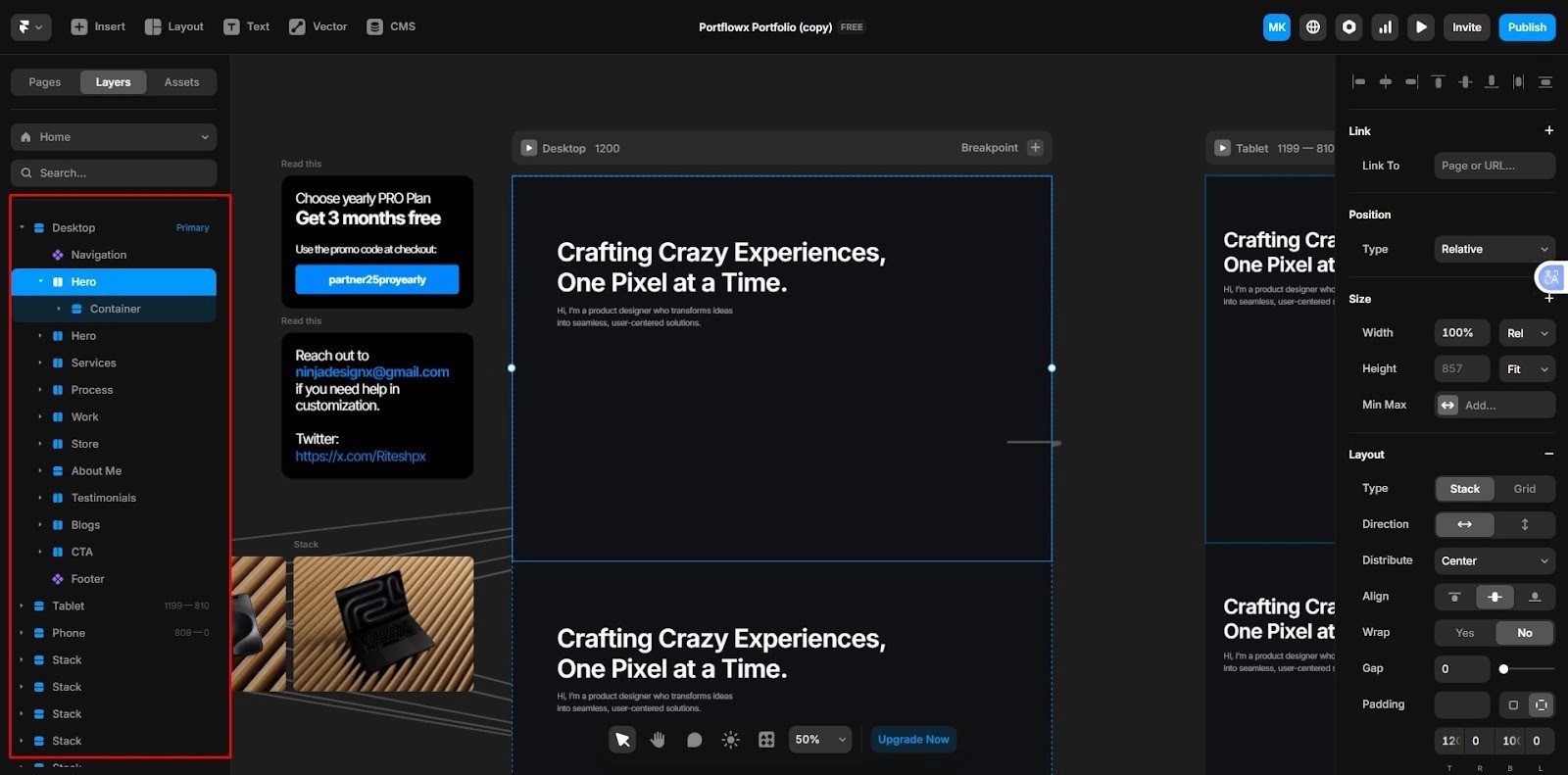Click the Min Max Add field
Image resolution: width=1568 pixels, height=775 pixels.
(1494, 405)
